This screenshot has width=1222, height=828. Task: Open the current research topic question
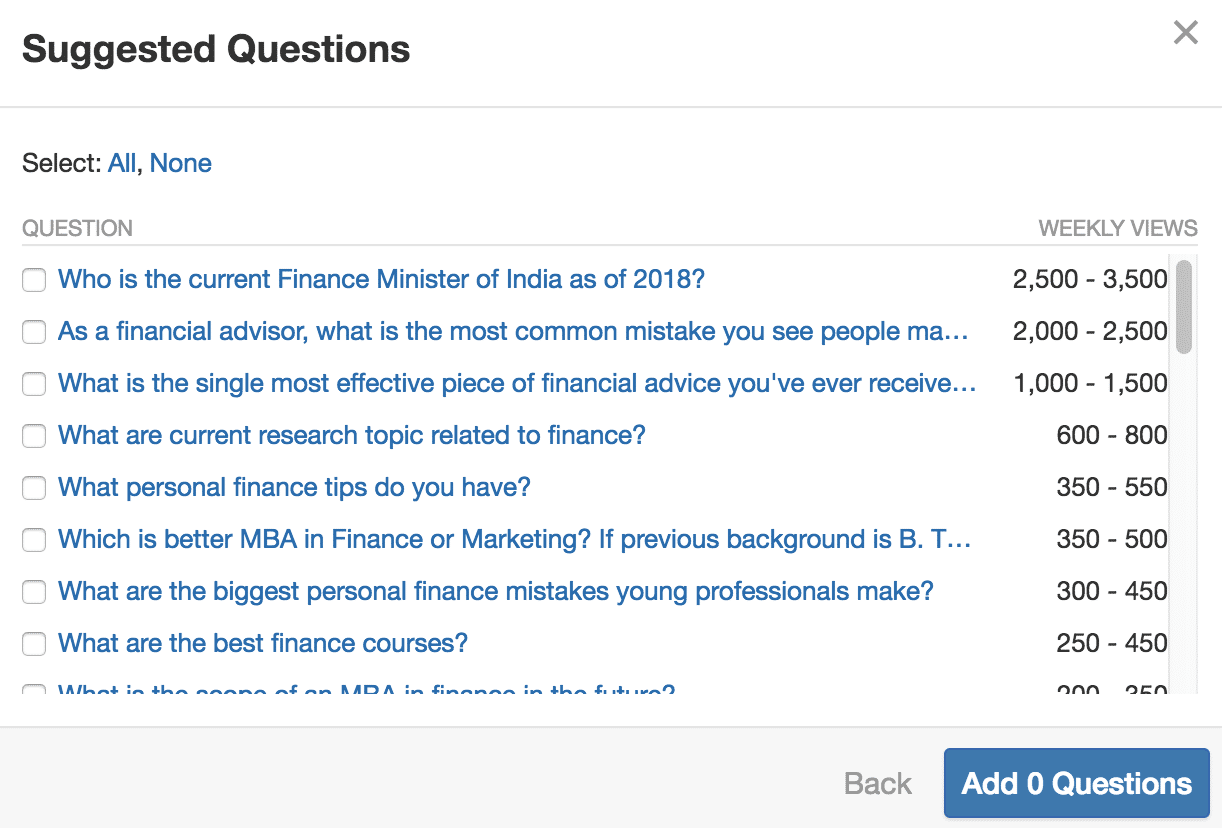[352, 435]
